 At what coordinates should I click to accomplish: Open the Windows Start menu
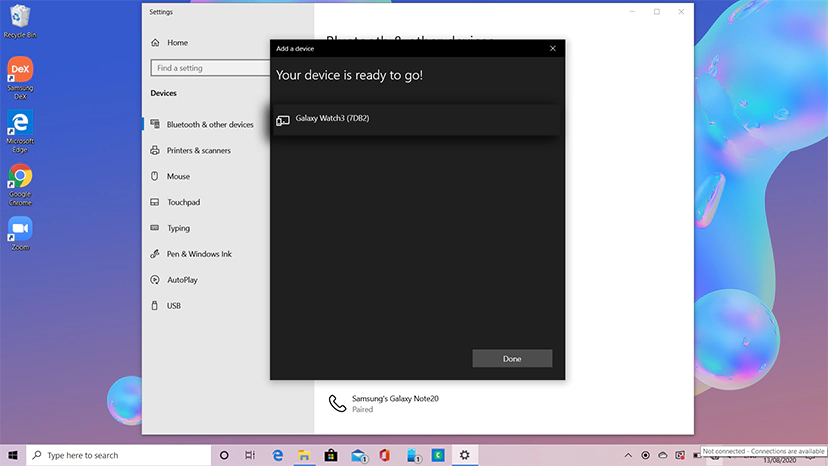13,455
